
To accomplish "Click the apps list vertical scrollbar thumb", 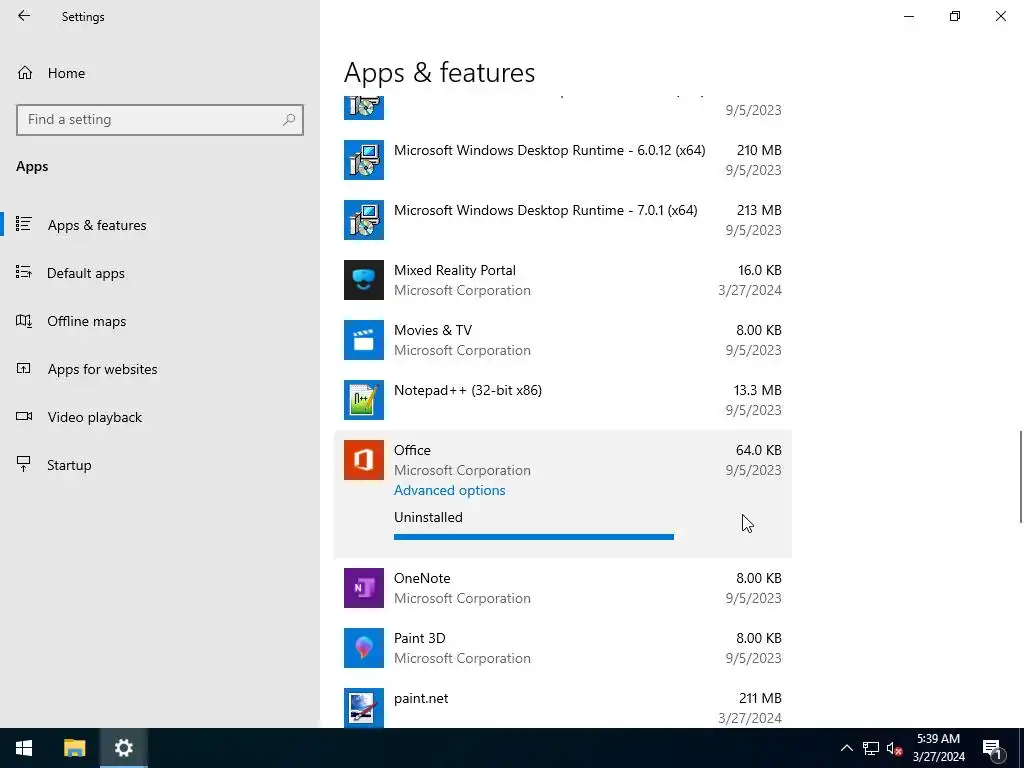I will (x=1020, y=477).
